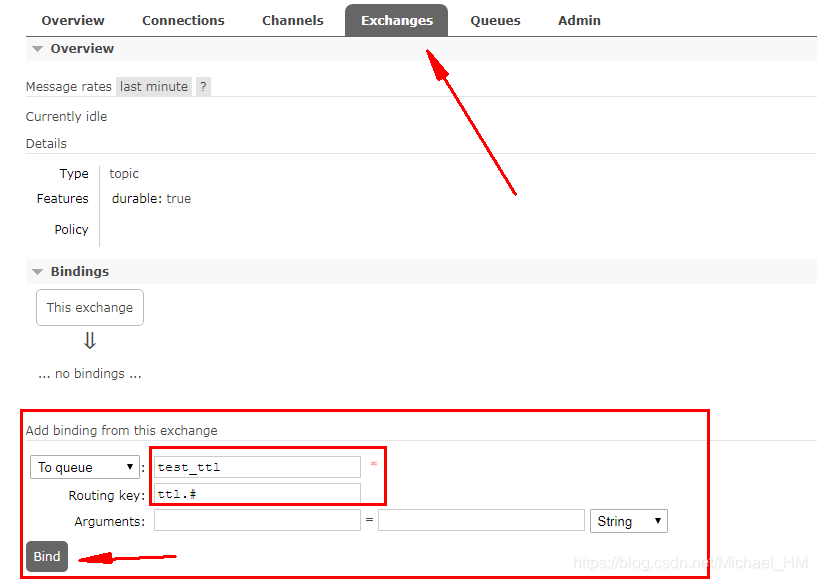Open the String argument type dropdown
817x581 pixels.
coord(628,521)
